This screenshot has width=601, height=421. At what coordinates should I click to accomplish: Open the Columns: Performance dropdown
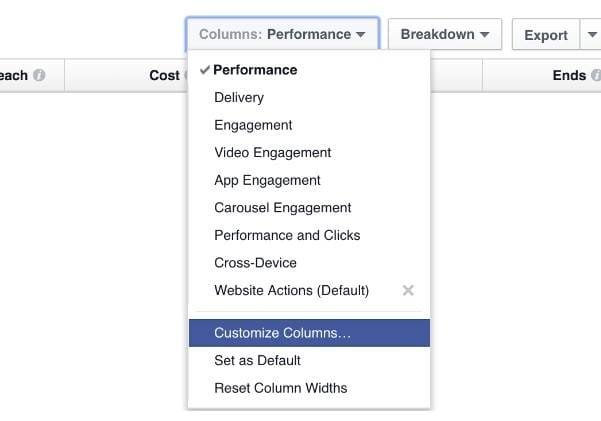point(283,34)
